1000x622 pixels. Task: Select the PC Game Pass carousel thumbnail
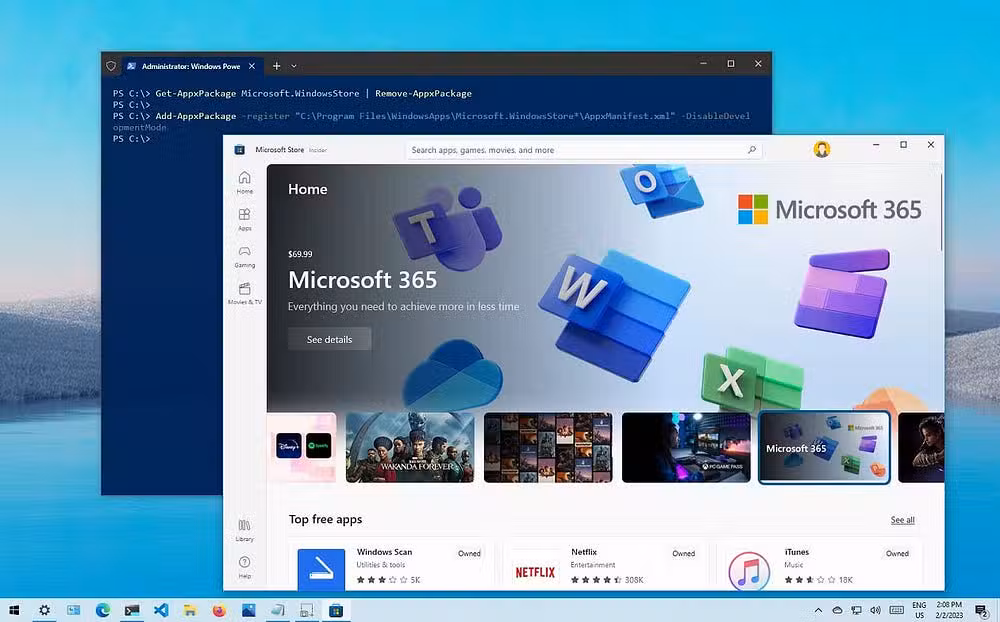point(686,447)
